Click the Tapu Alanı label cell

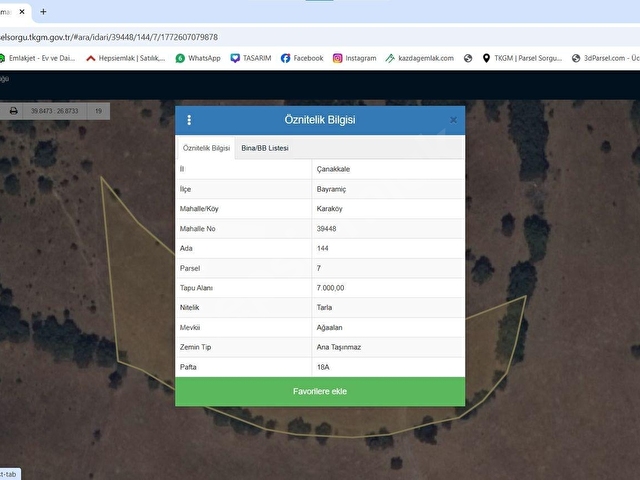(244, 288)
